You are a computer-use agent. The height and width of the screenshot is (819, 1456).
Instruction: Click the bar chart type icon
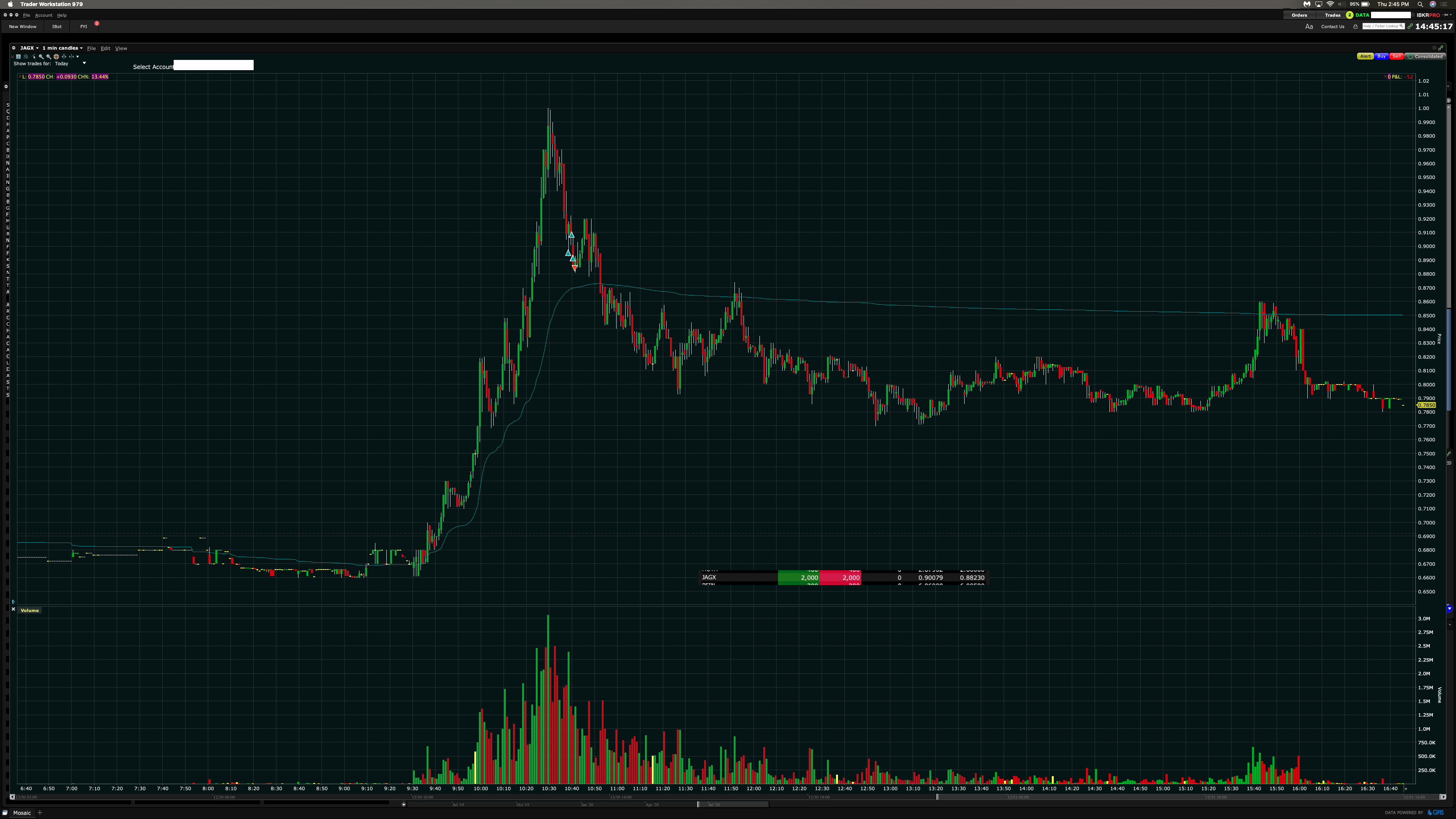26,56
